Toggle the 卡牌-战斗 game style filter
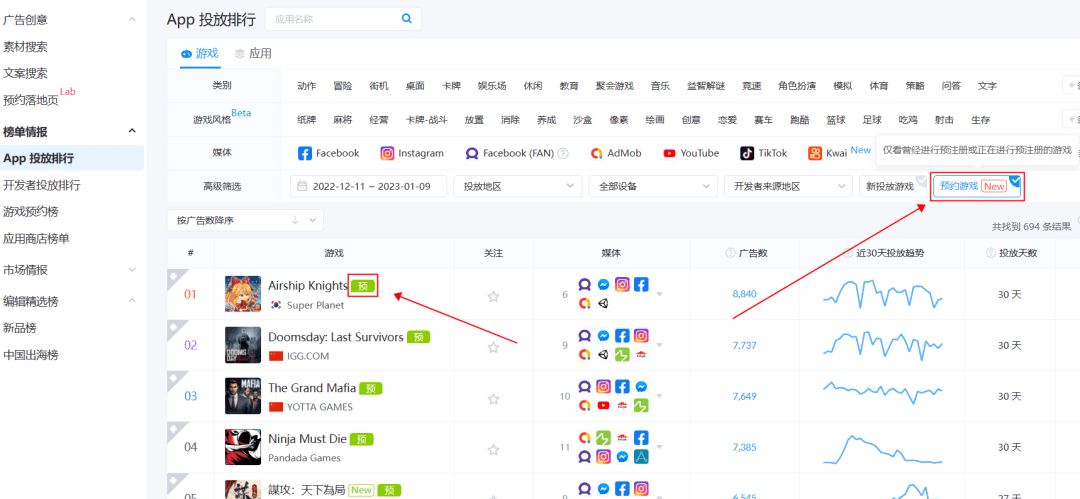Viewport: 1080px width, 499px height. pos(427,120)
